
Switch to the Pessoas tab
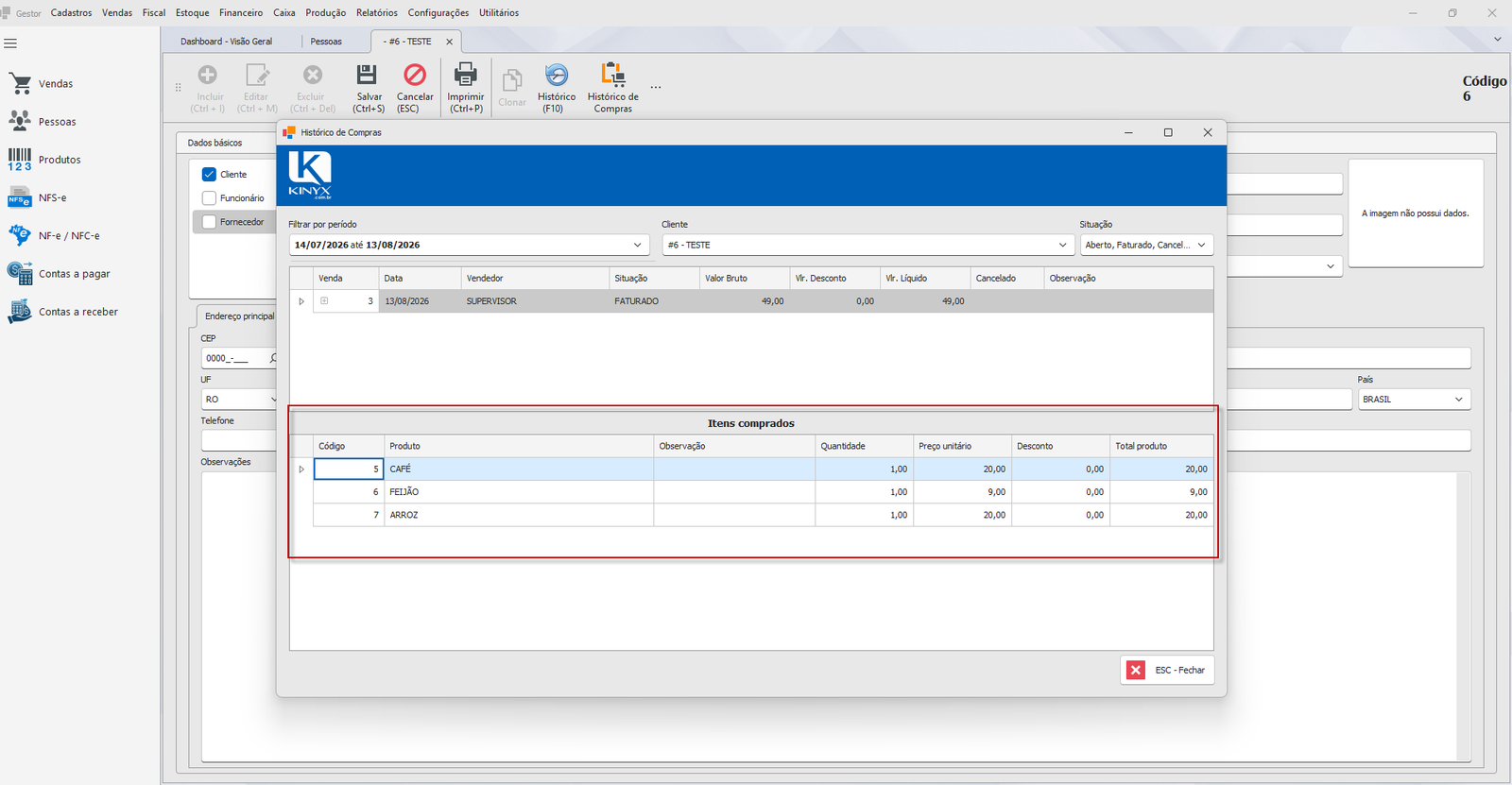326,42
